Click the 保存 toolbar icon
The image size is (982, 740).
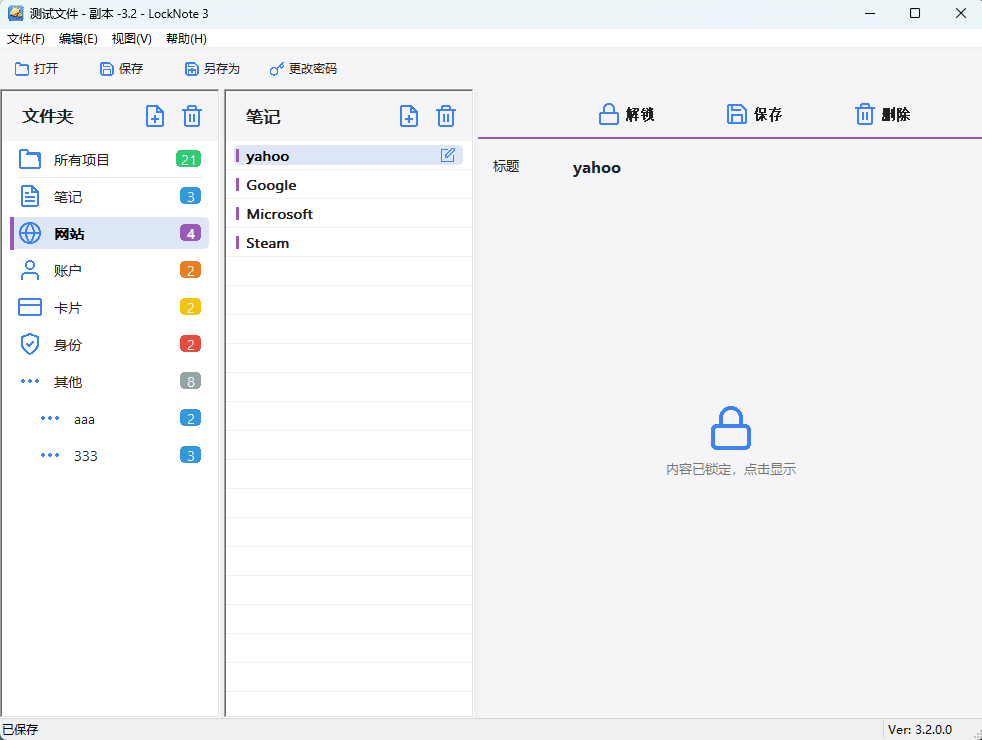pyautogui.click(x=107, y=68)
